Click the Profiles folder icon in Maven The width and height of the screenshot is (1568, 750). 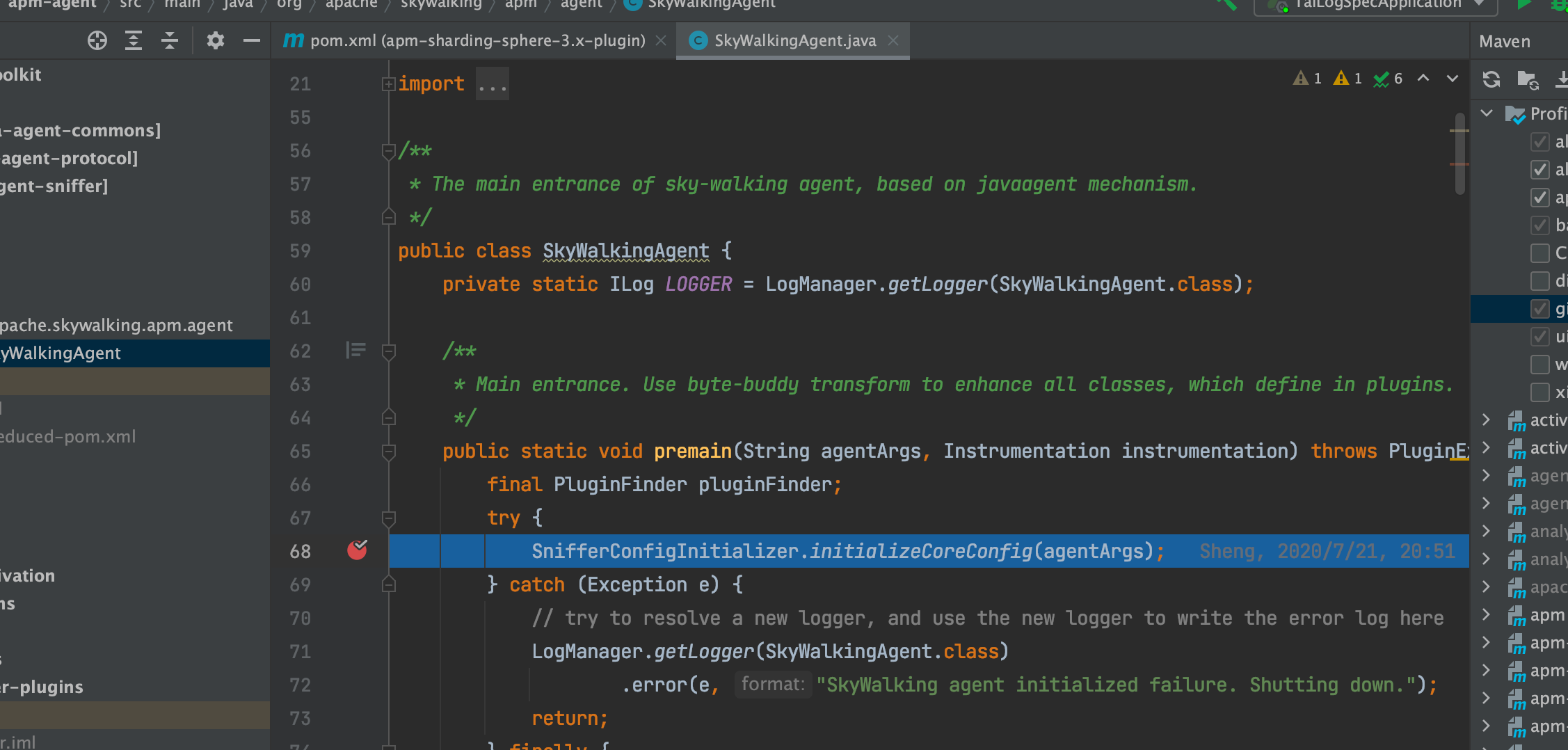click(x=1515, y=115)
